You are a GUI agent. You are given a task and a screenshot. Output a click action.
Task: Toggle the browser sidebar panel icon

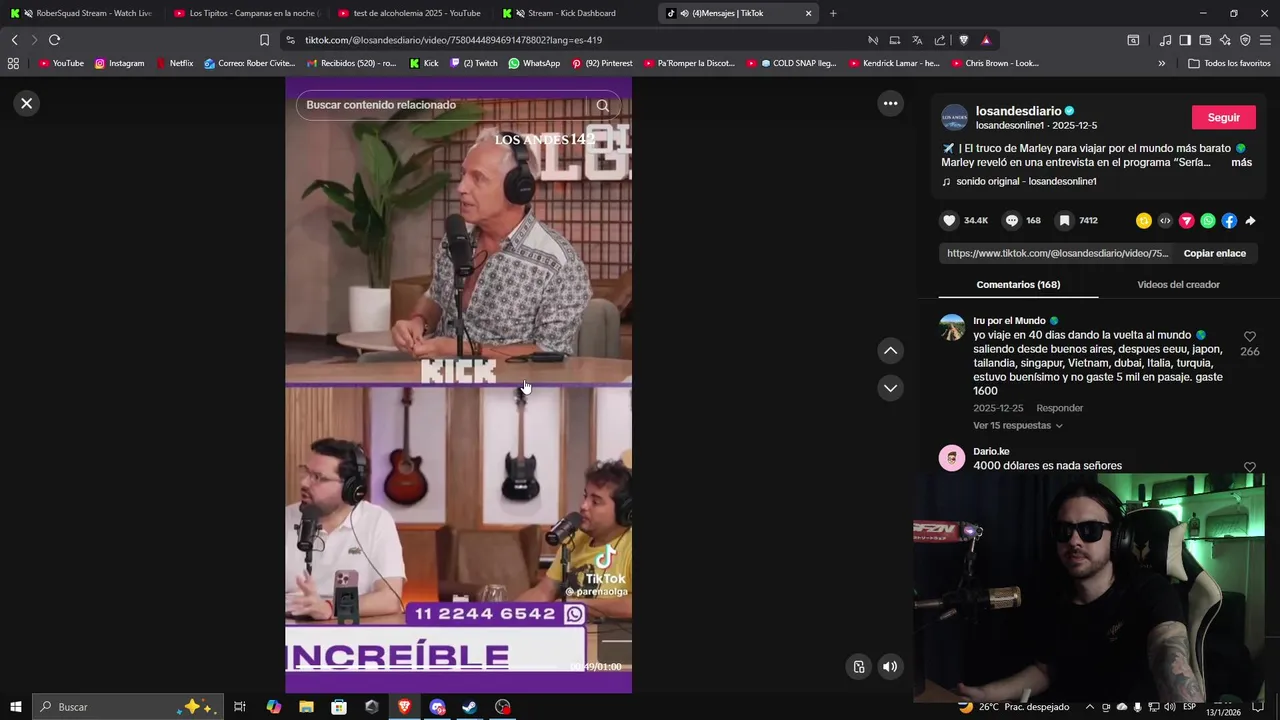[x=1185, y=40]
